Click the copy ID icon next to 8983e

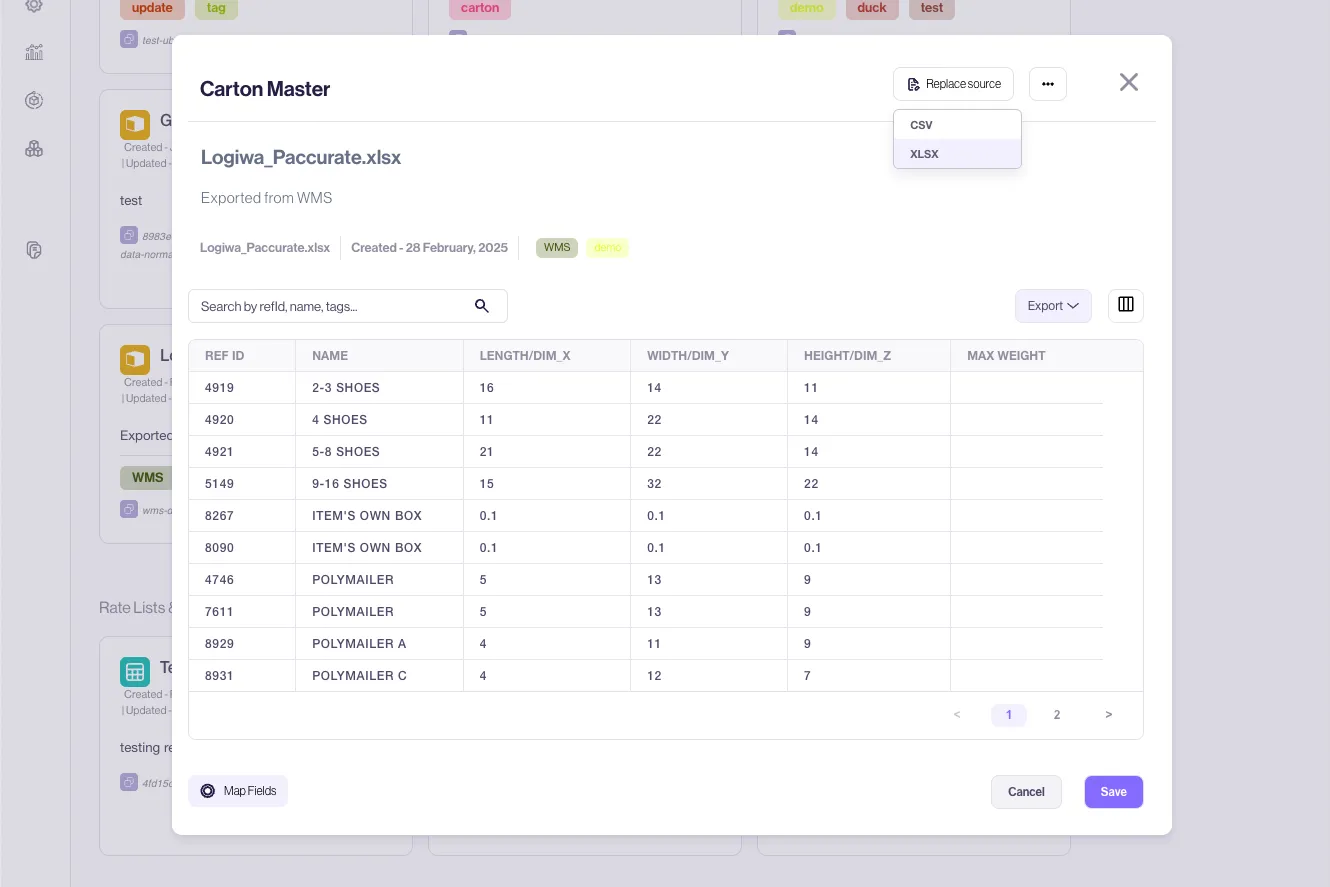129,236
